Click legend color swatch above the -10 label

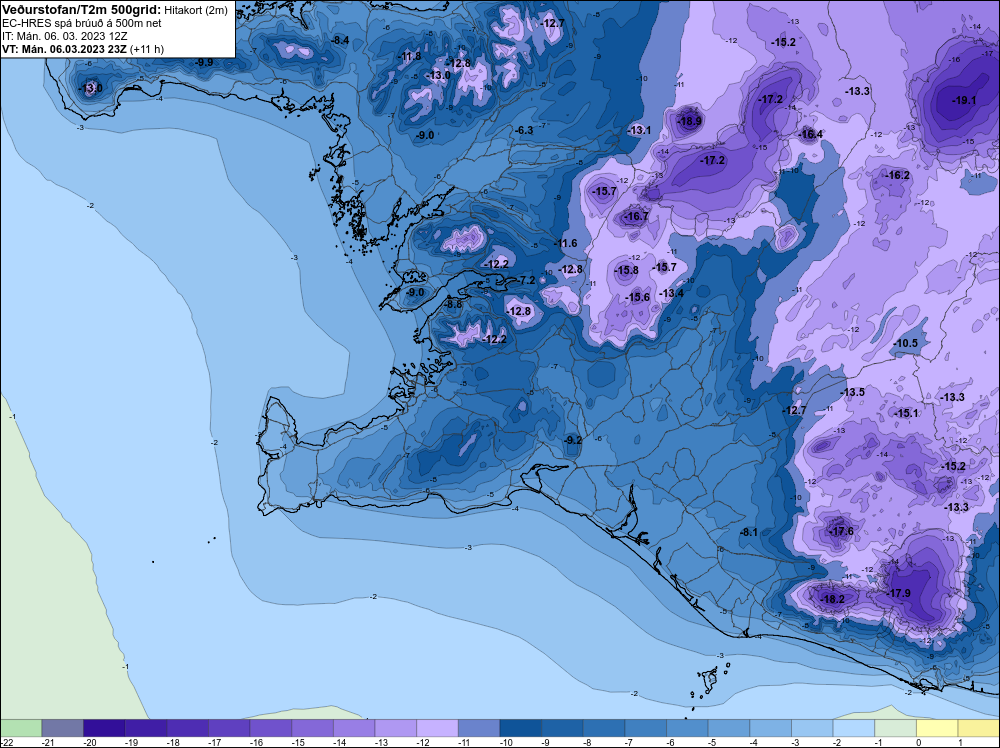[520, 728]
